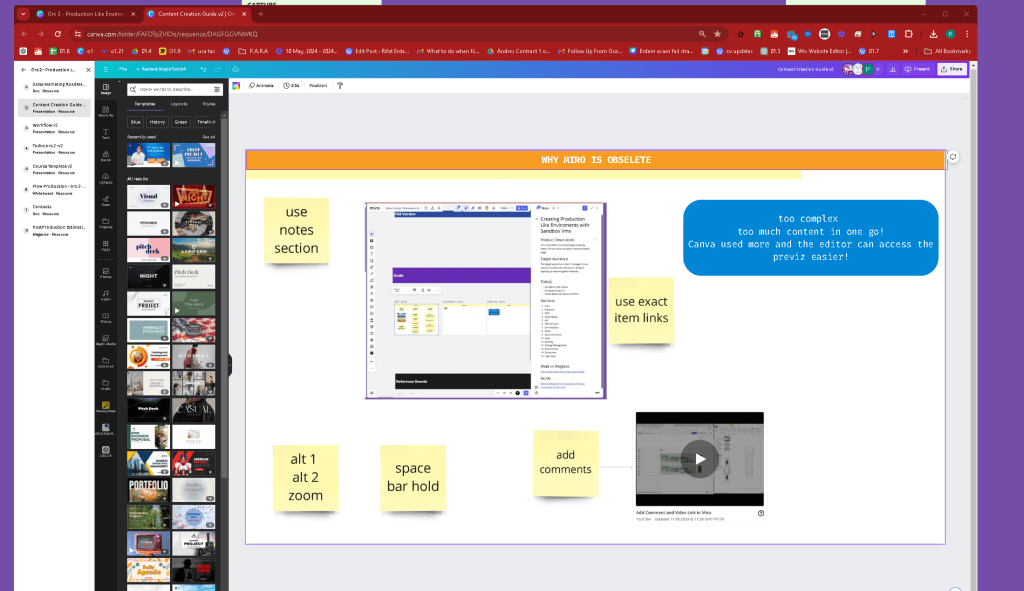Viewport: 1024px width, 591px height.
Task: Select the 'space bar hold' sticky note
Action: click(x=413, y=477)
